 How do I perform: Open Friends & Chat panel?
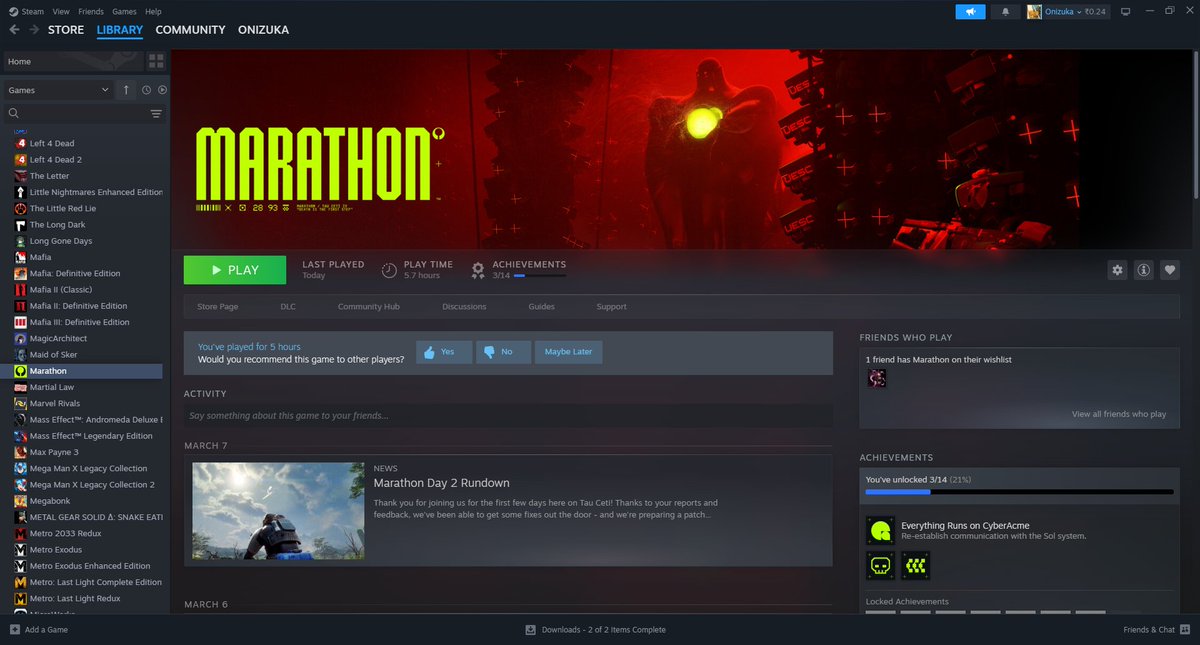[x=1156, y=630]
